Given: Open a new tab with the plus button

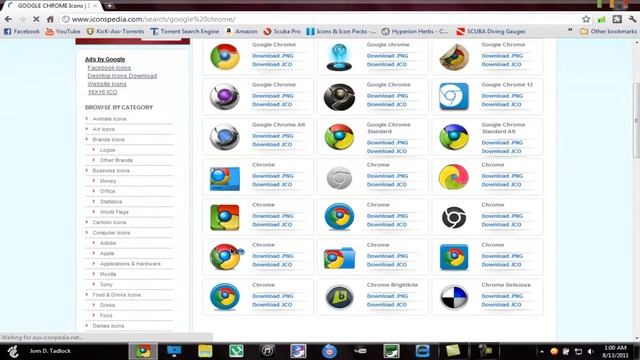Looking at the screenshot, I should pos(109,6).
